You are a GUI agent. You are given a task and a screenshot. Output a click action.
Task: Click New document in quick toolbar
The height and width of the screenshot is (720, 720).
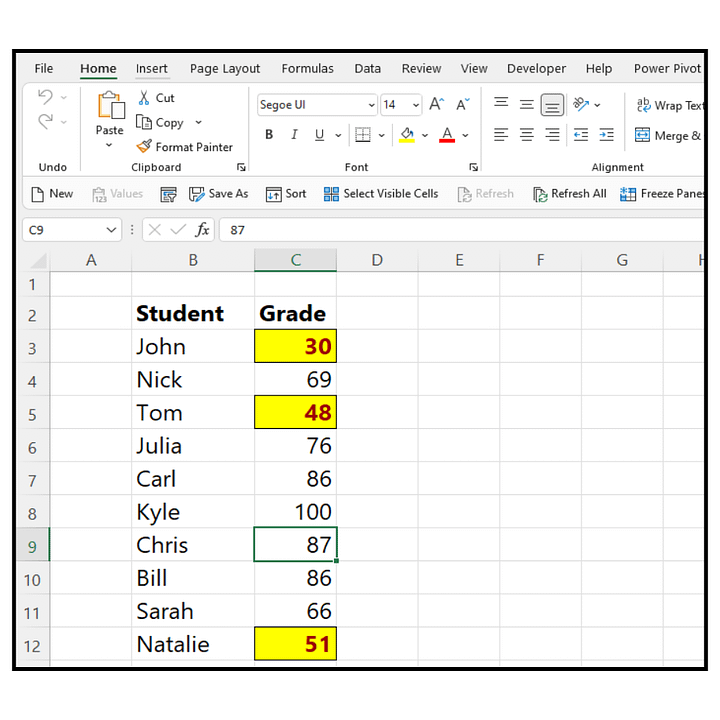click(x=52, y=194)
